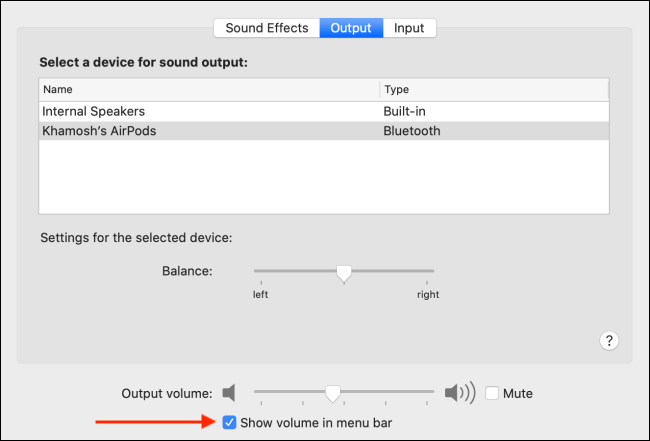Click the Bluetooth type cell
This screenshot has width=650, height=441.
(412, 131)
